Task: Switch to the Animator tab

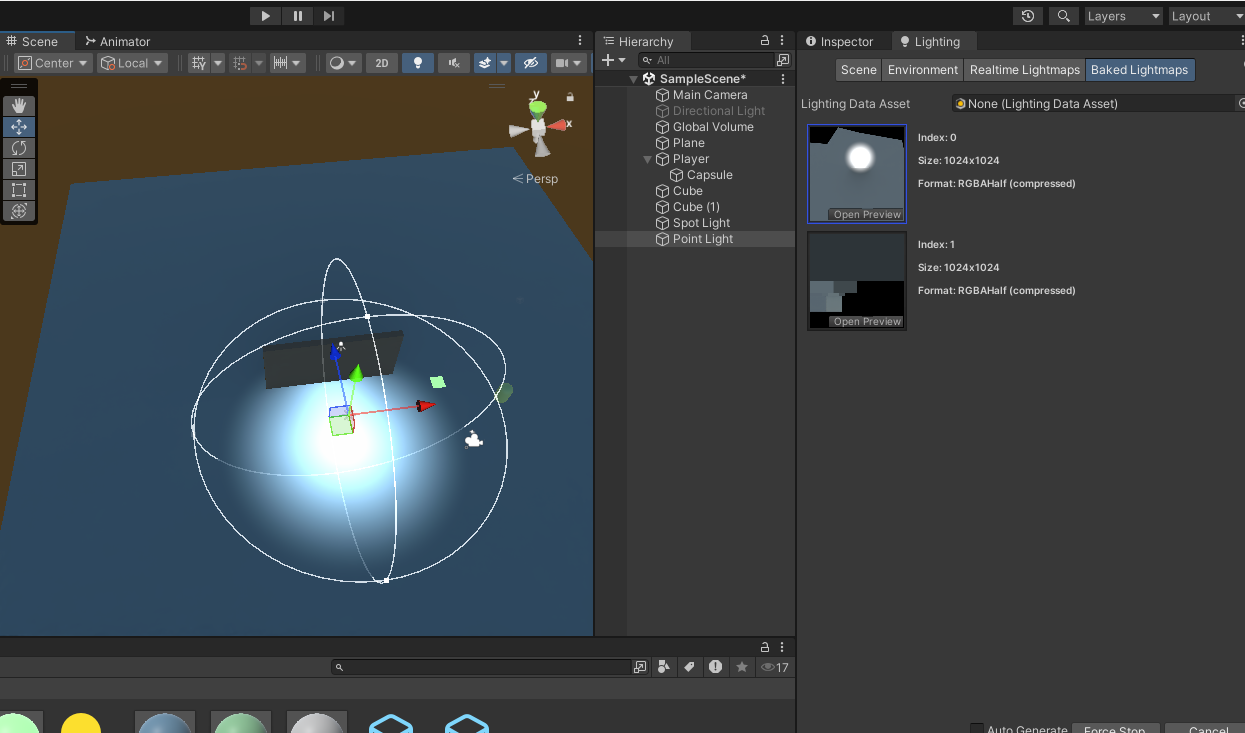Action: (x=118, y=41)
